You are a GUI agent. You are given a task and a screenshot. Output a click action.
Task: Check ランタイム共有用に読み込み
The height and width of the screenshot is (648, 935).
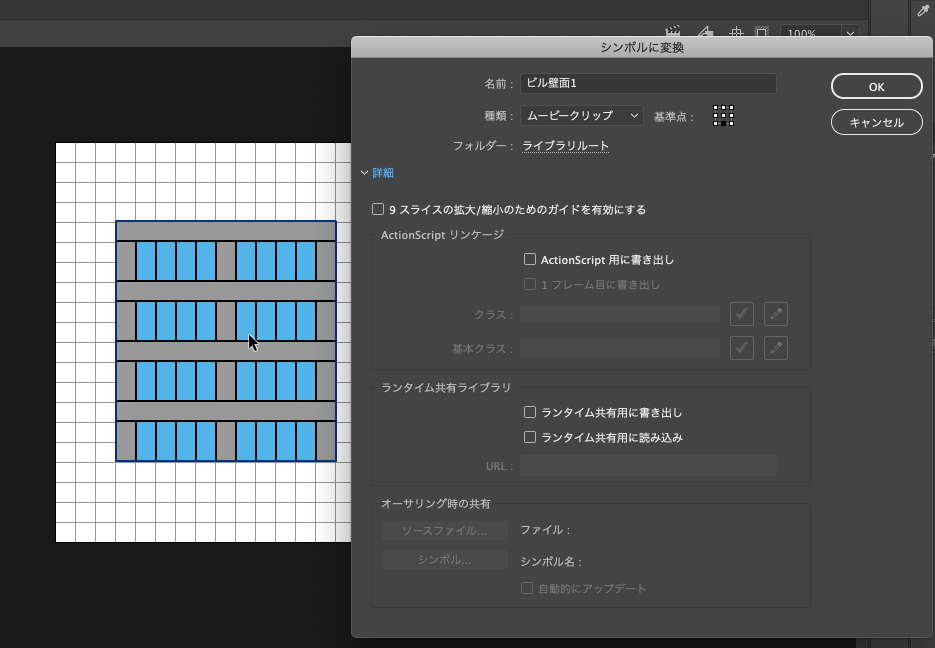click(x=530, y=437)
